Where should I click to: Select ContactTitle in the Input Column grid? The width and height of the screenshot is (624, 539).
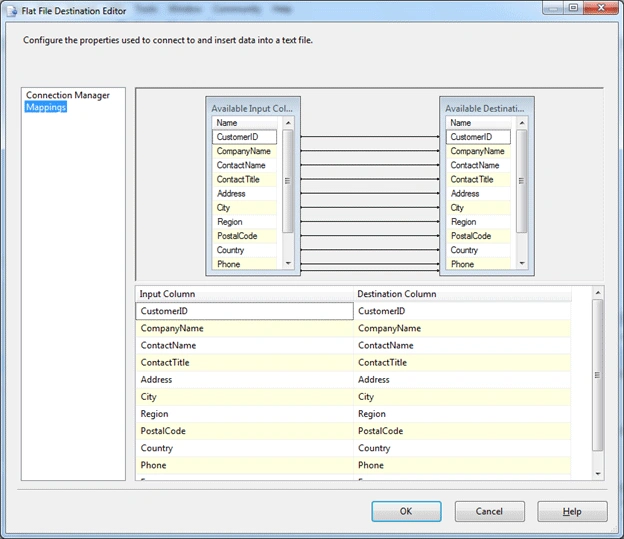244,362
